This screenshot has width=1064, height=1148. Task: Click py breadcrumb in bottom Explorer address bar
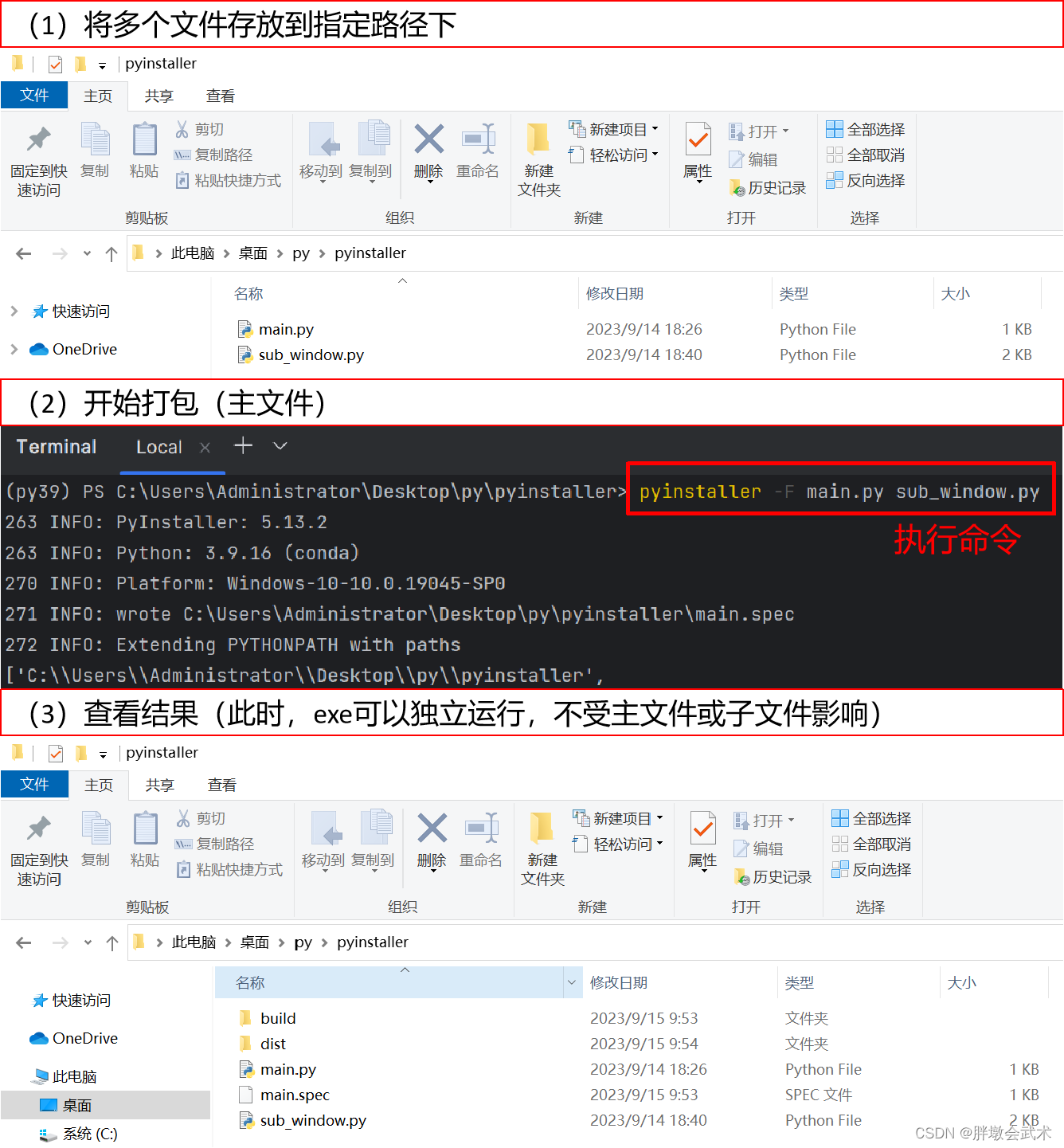[x=303, y=942]
